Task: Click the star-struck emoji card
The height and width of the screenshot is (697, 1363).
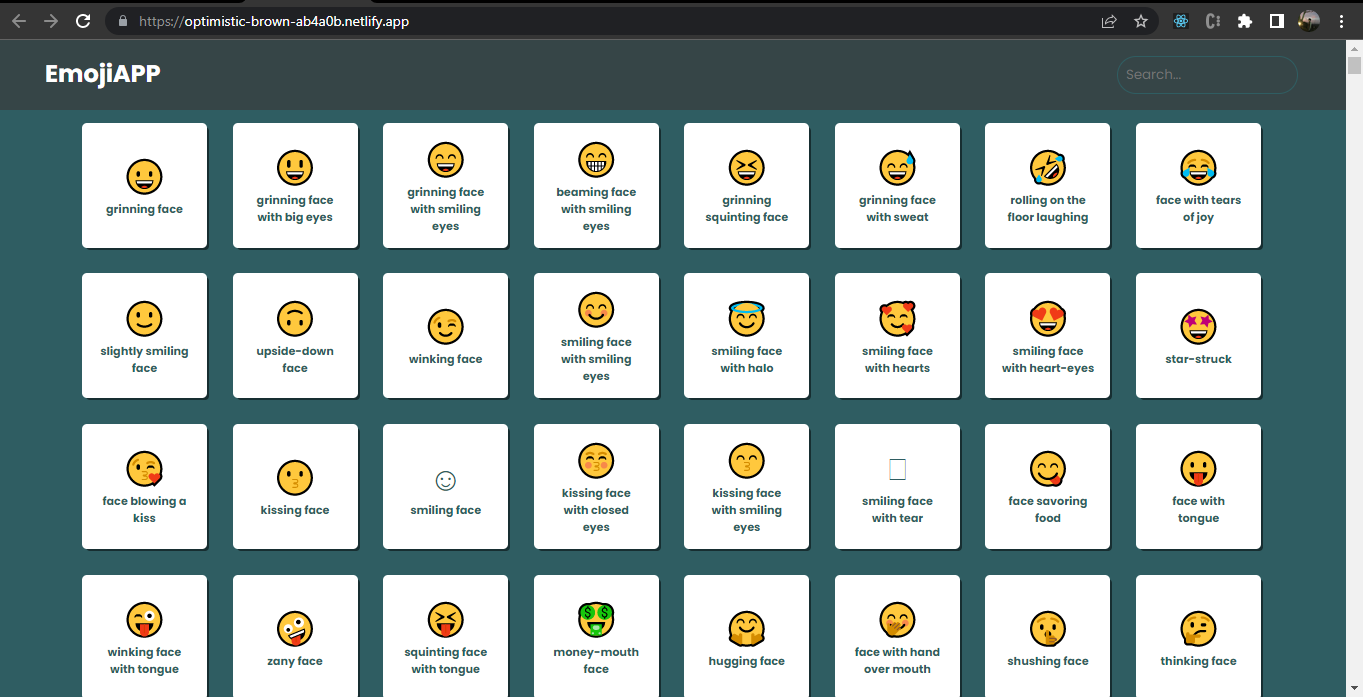Action: 1198,336
